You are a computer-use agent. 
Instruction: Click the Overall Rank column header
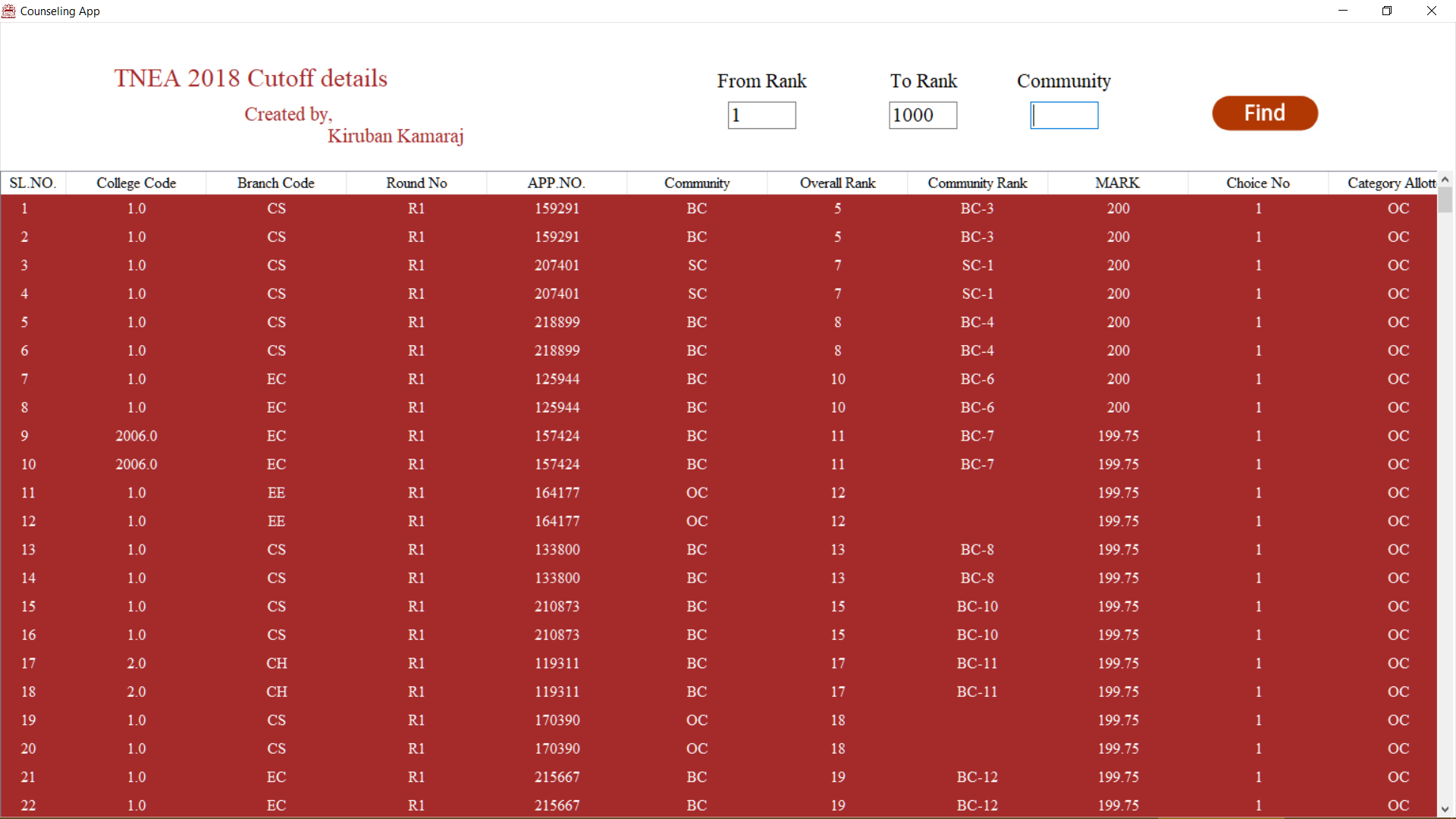coord(837,183)
